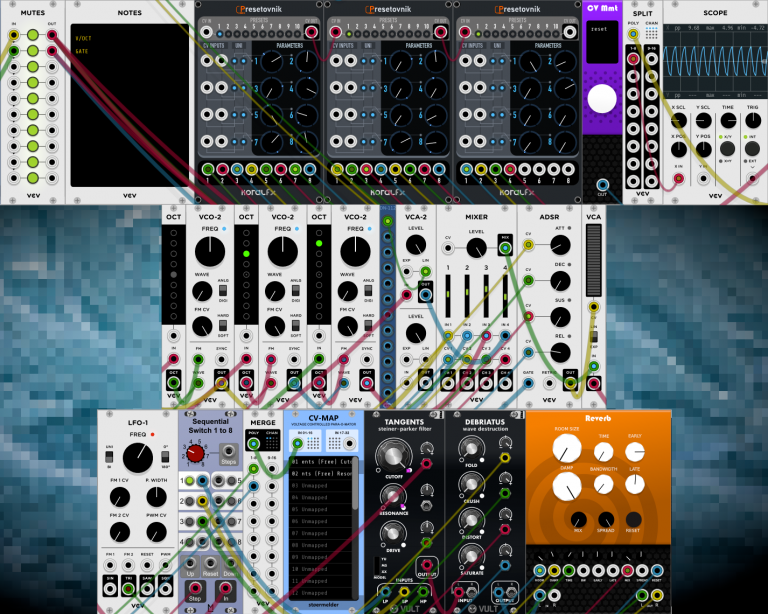This screenshot has height=614, width=768.
Task: Click the Reverb ROOM SIZE knob
Action: pyautogui.click(x=567, y=449)
